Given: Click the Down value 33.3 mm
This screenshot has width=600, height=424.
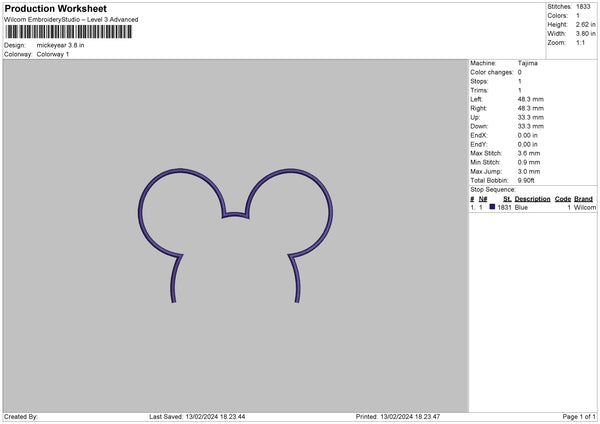Looking at the screenshot, I should (530, 126).
